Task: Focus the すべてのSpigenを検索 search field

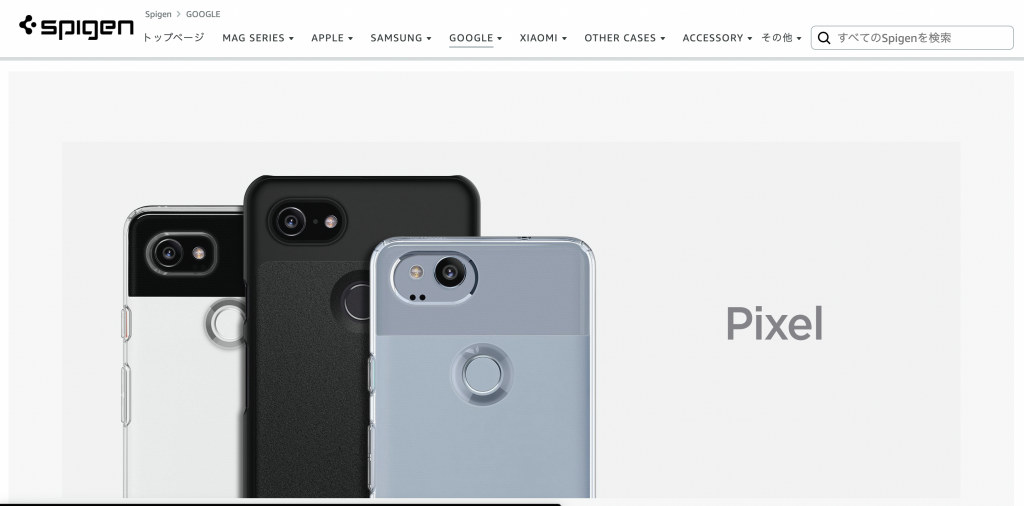Action: pyautogui.click(x=912, y=38)
